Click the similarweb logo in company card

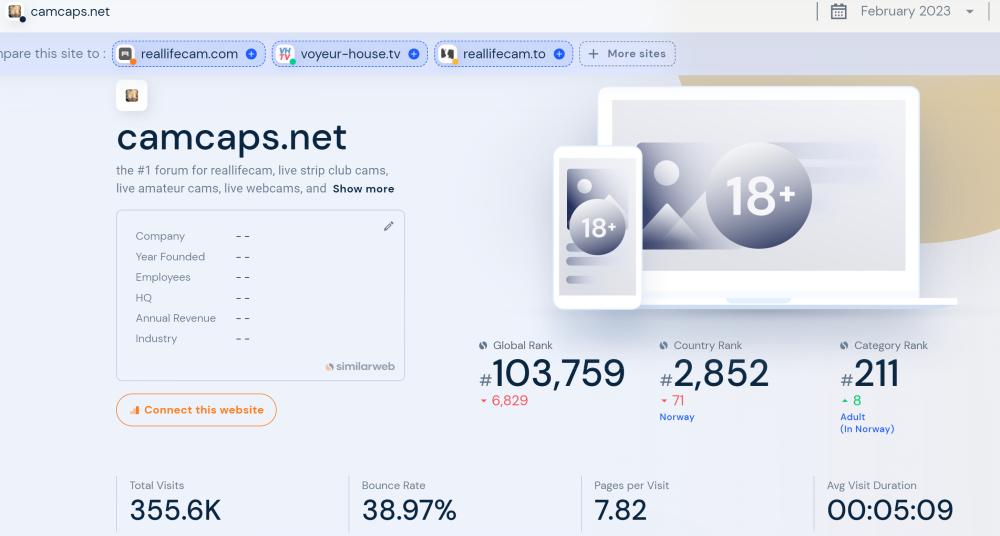click(x=360, y=367)
